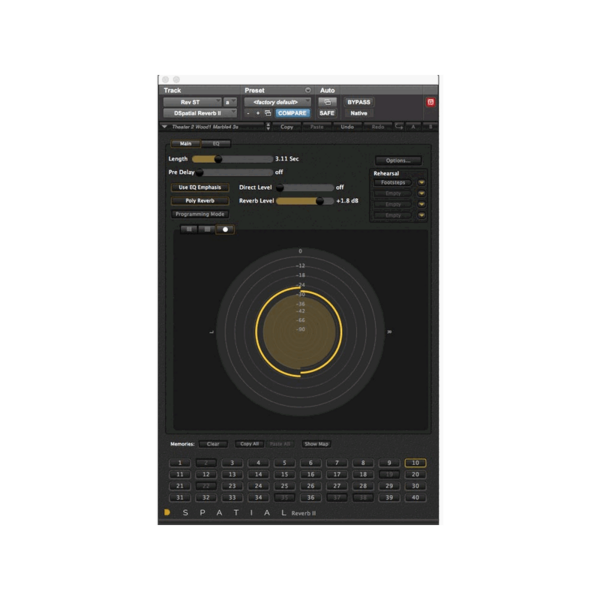This screenshot has height=600, width=600.
Task: Select highlighted memory slot 10
Action: (x=415, y=463)
